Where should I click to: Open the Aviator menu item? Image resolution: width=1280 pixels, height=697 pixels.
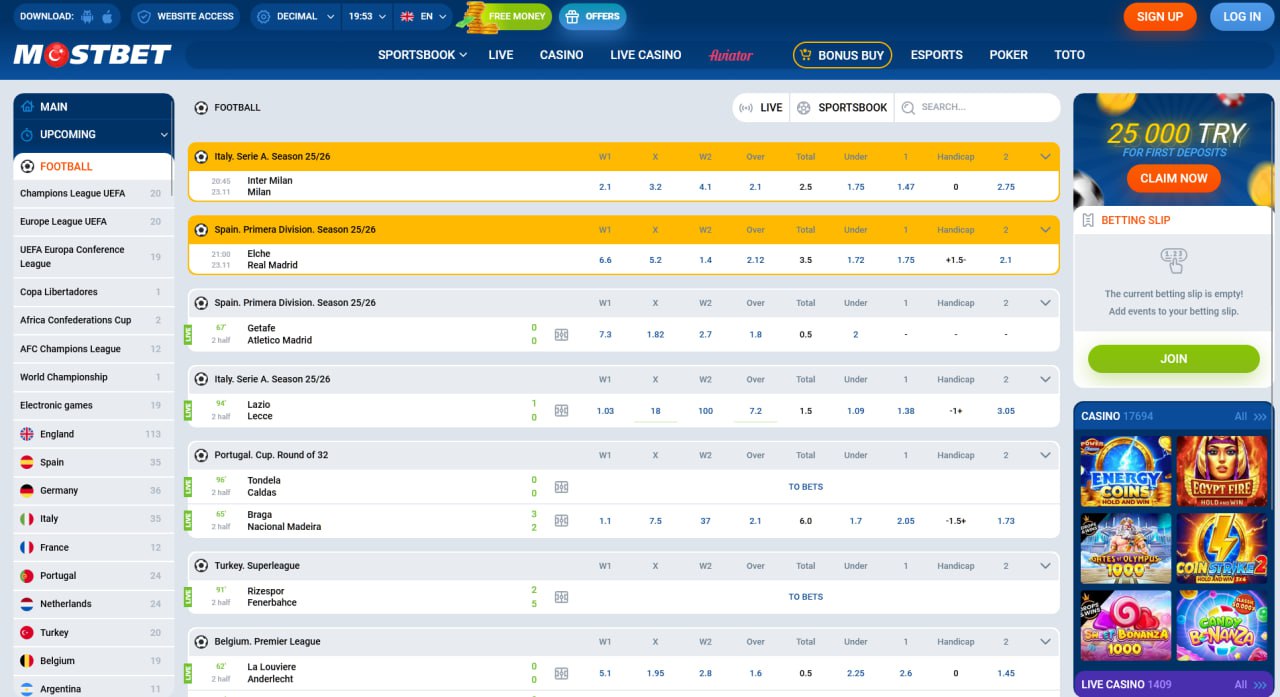coord(731,55)
